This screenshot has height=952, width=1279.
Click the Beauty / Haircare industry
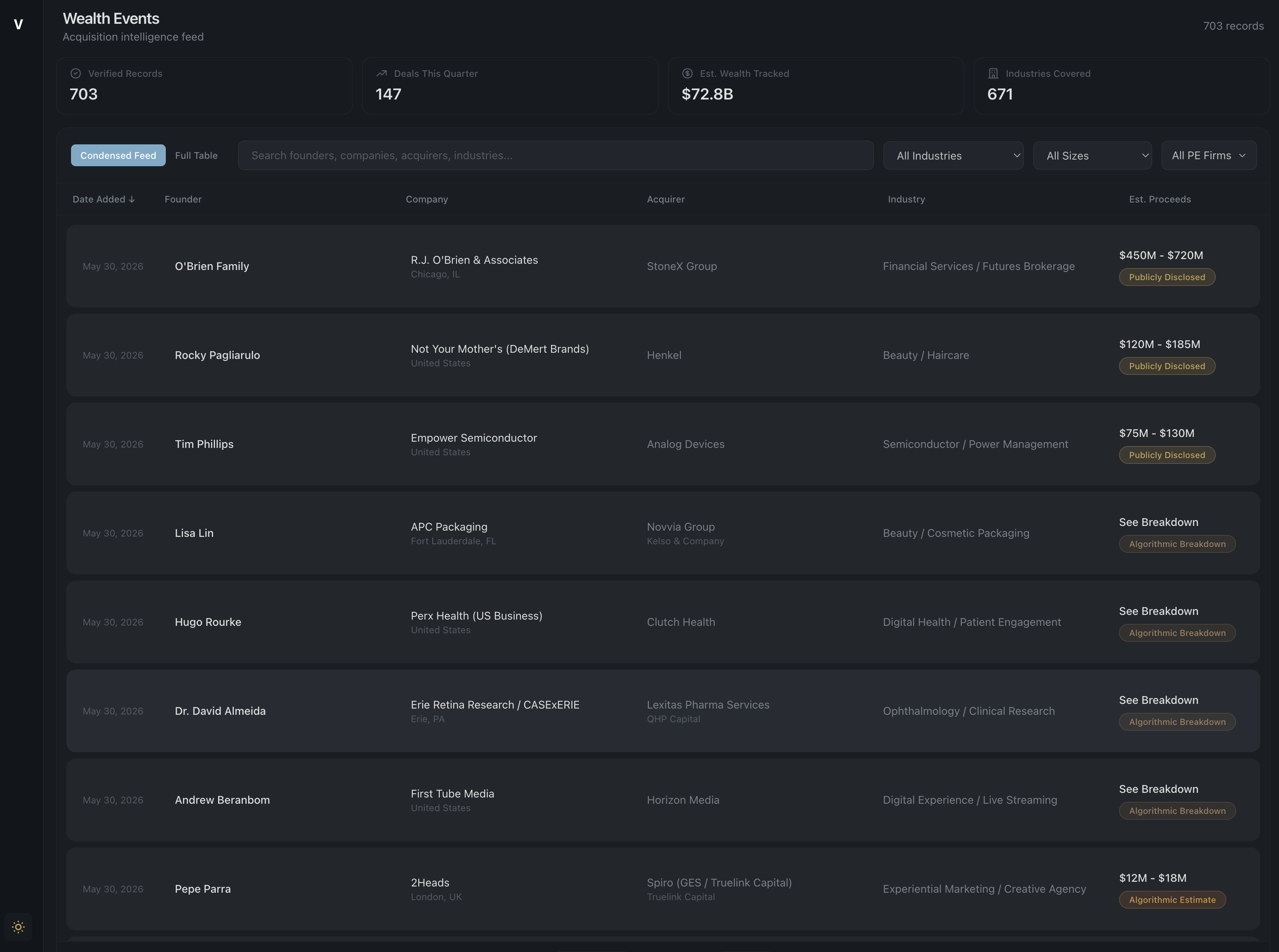pos(926,355)
